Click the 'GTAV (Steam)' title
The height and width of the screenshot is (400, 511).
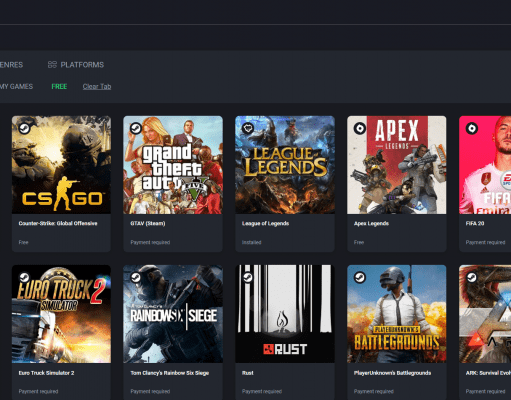click(148, 223)
